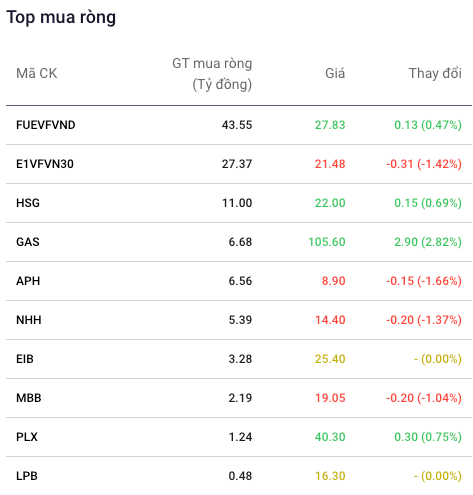This screenshot has height=495, width=473.
Task: Click the GAS ticker symbol
Action: tap(28, 242)
